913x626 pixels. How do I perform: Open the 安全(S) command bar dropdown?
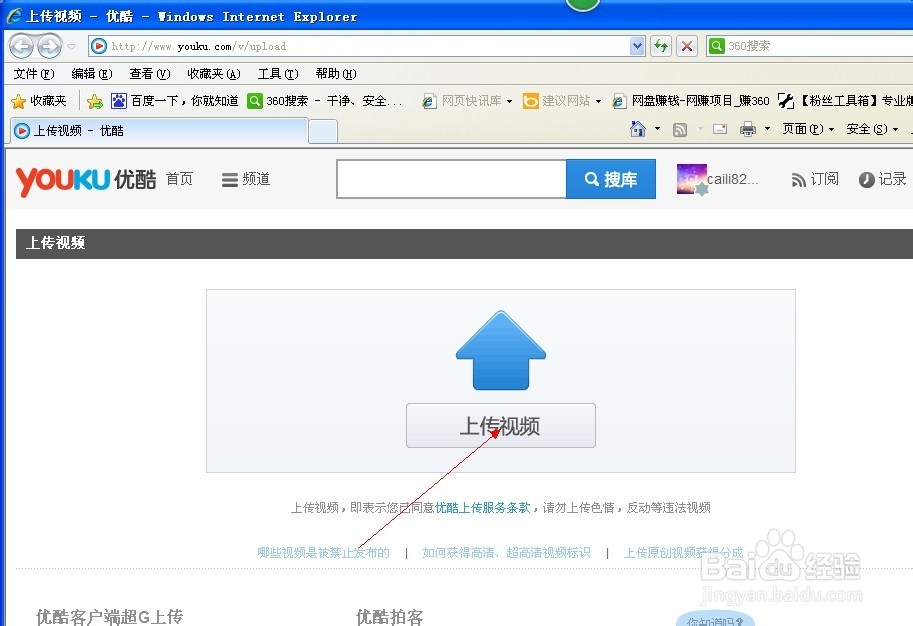coord(872,129)
